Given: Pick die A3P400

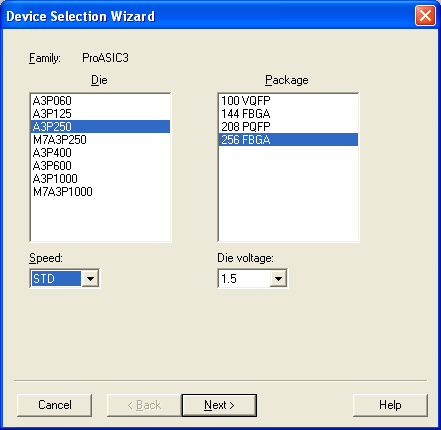Looking at the screenshot, I should coord(100,153).
